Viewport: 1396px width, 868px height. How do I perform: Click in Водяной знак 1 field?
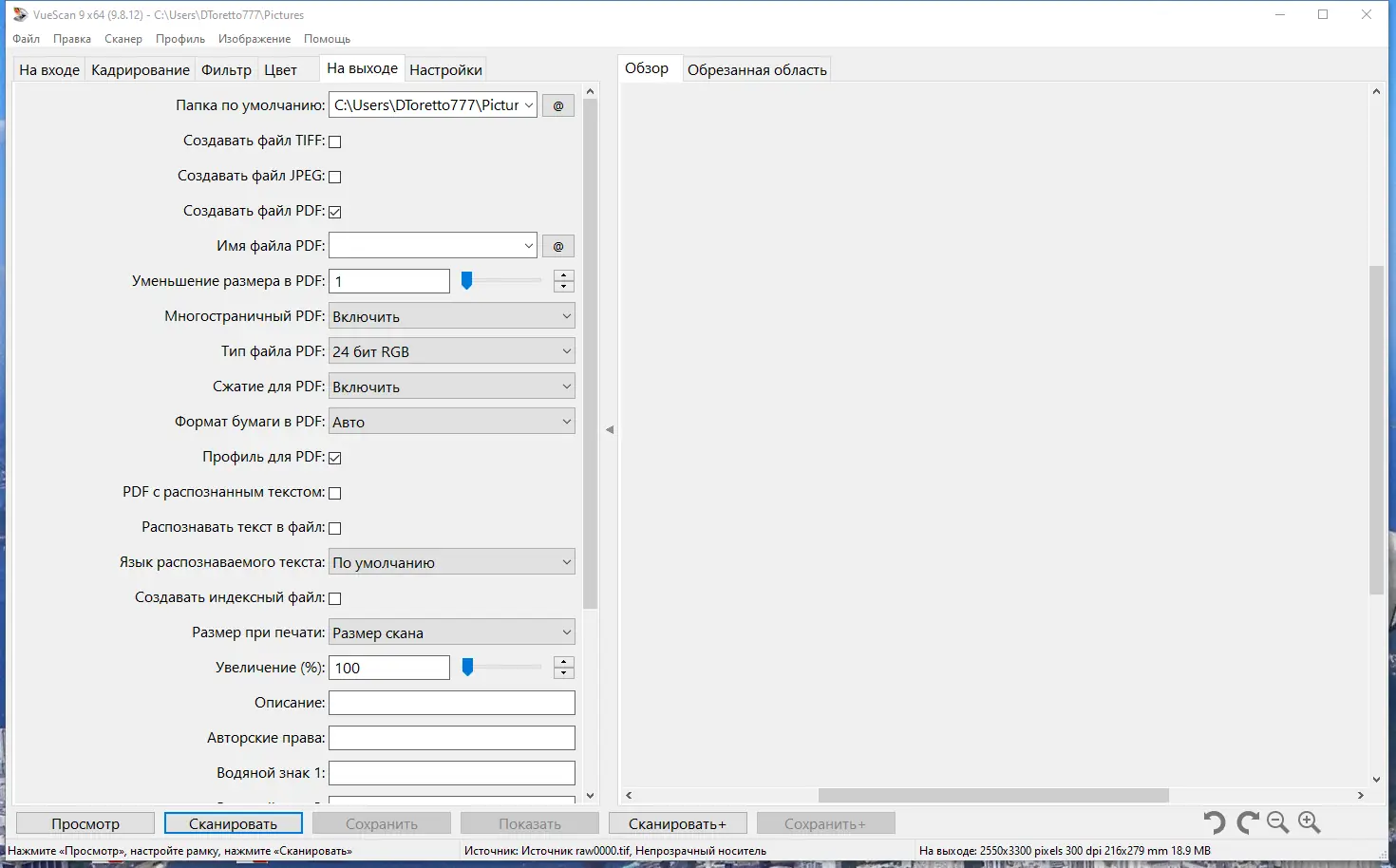click(x=452, y=773)
